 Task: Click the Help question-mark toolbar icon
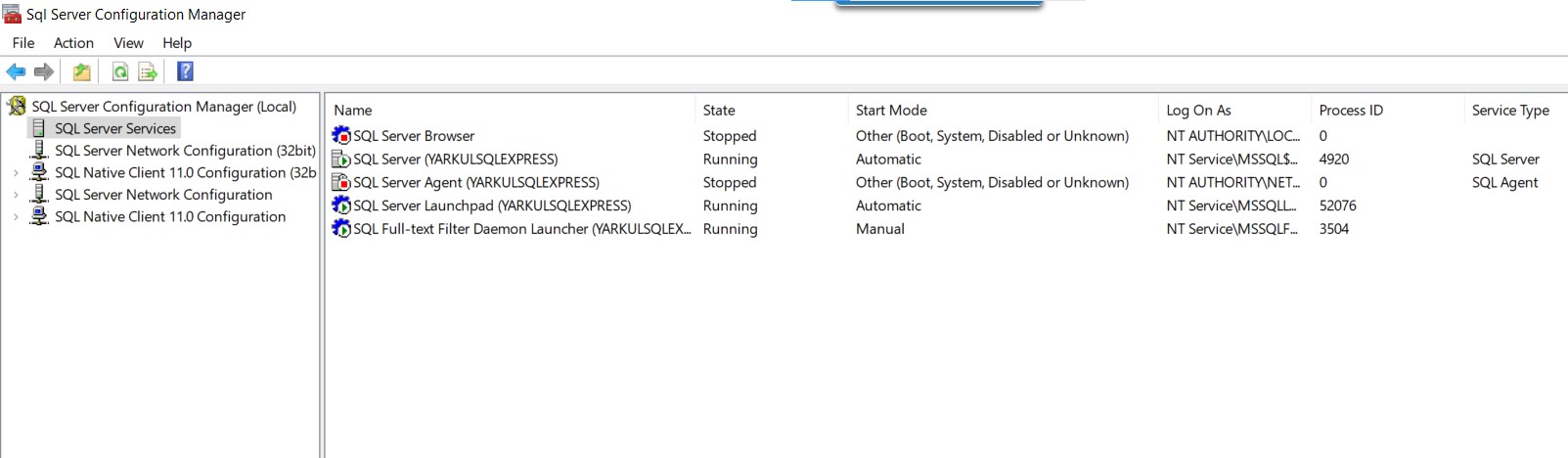[185, 71]
